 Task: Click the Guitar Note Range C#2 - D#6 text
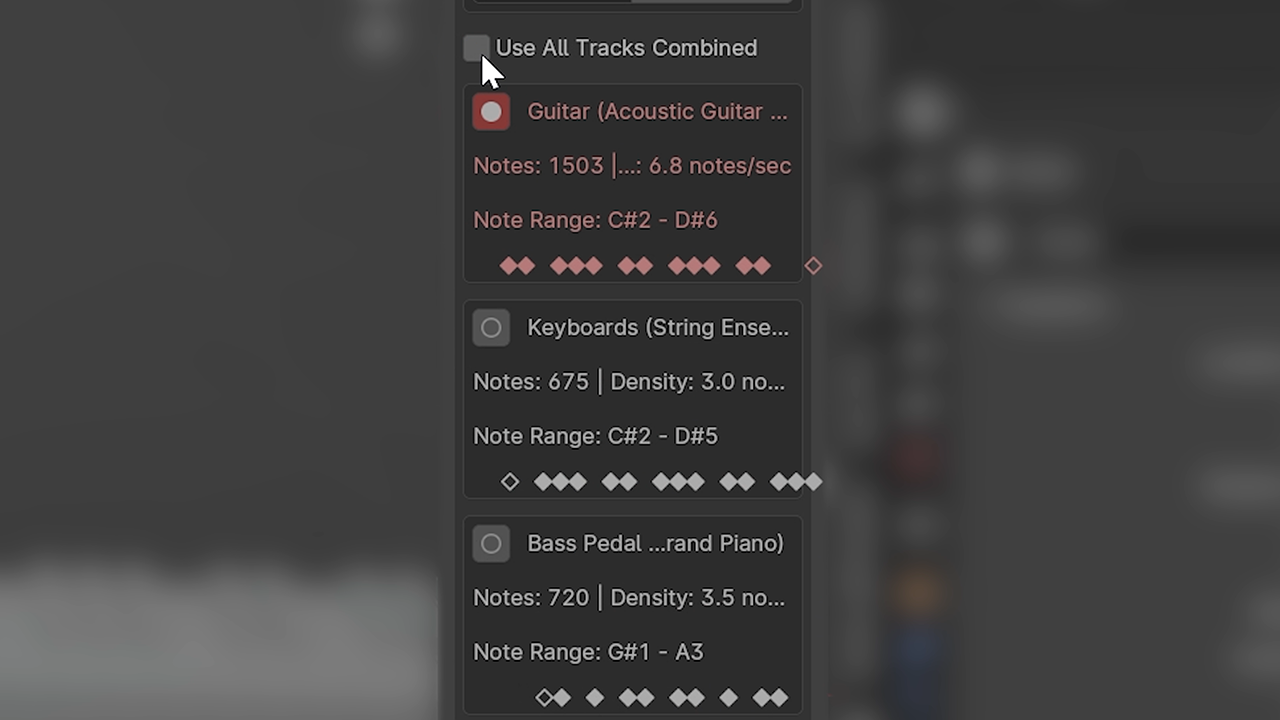click(x=595, y=220)
